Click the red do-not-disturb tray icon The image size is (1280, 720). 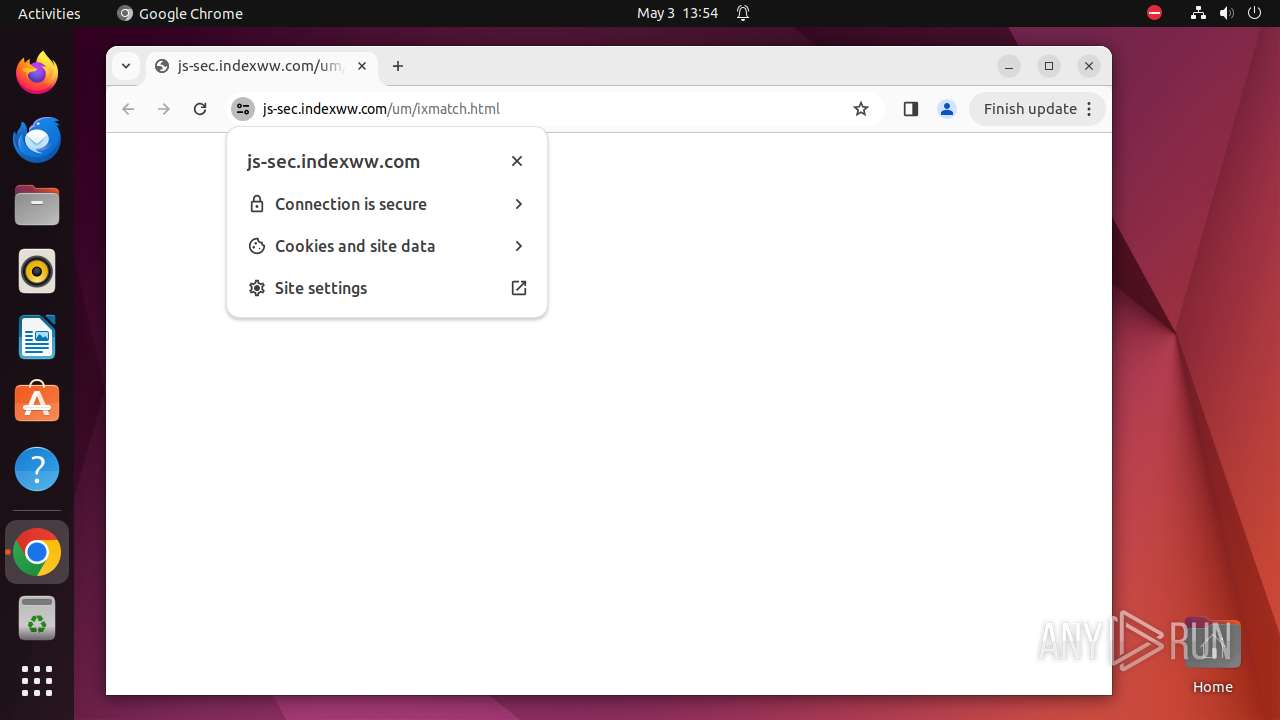tap(1154, 13)
